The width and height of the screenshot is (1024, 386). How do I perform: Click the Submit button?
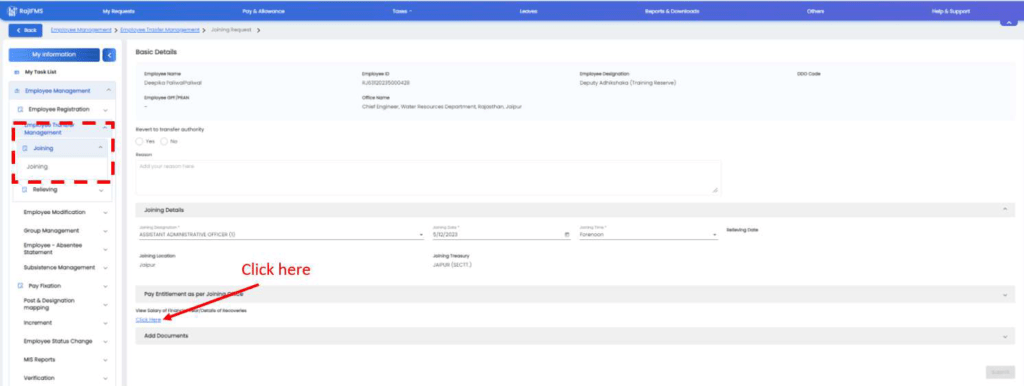[1000, 372]
